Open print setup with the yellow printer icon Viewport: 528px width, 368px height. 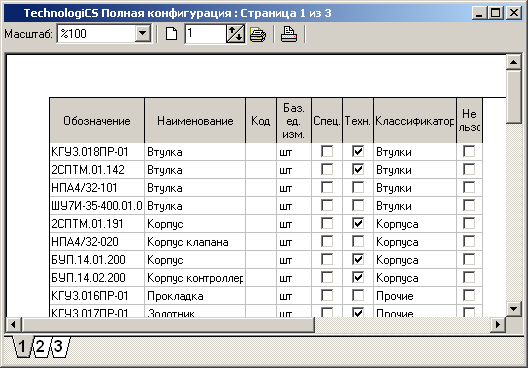pos(258,34)
